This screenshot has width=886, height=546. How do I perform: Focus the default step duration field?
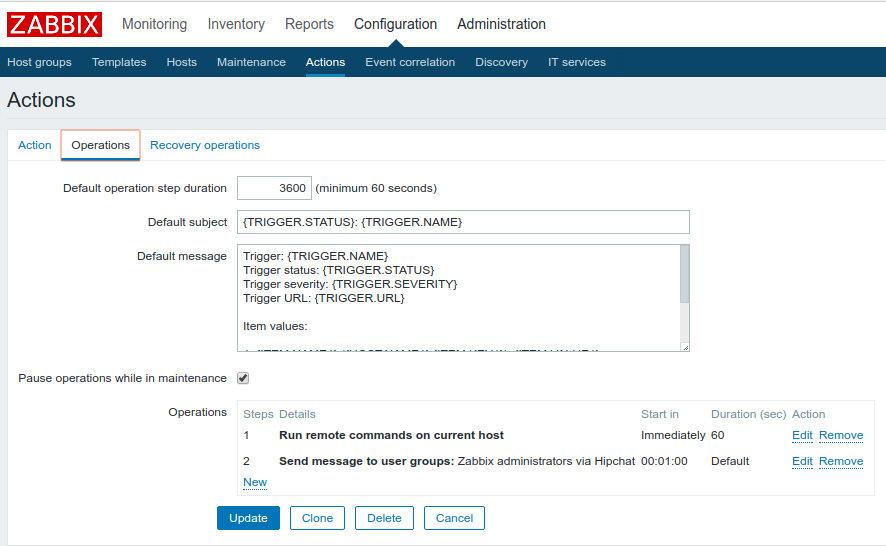click(x=274, y=188)
